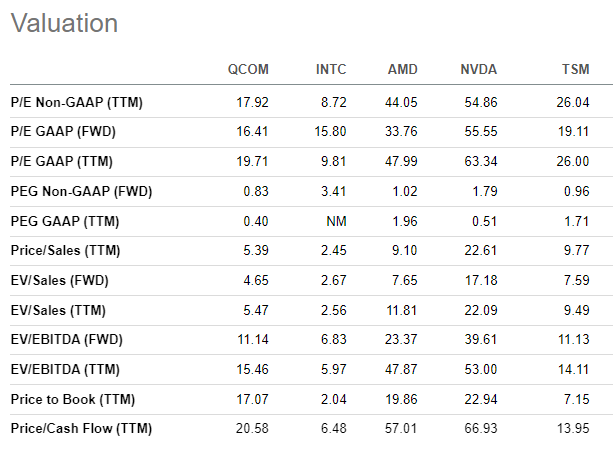Click the PEG Non-GAAP (FWD) label
613x455 pixels.
tap(81, 191)
